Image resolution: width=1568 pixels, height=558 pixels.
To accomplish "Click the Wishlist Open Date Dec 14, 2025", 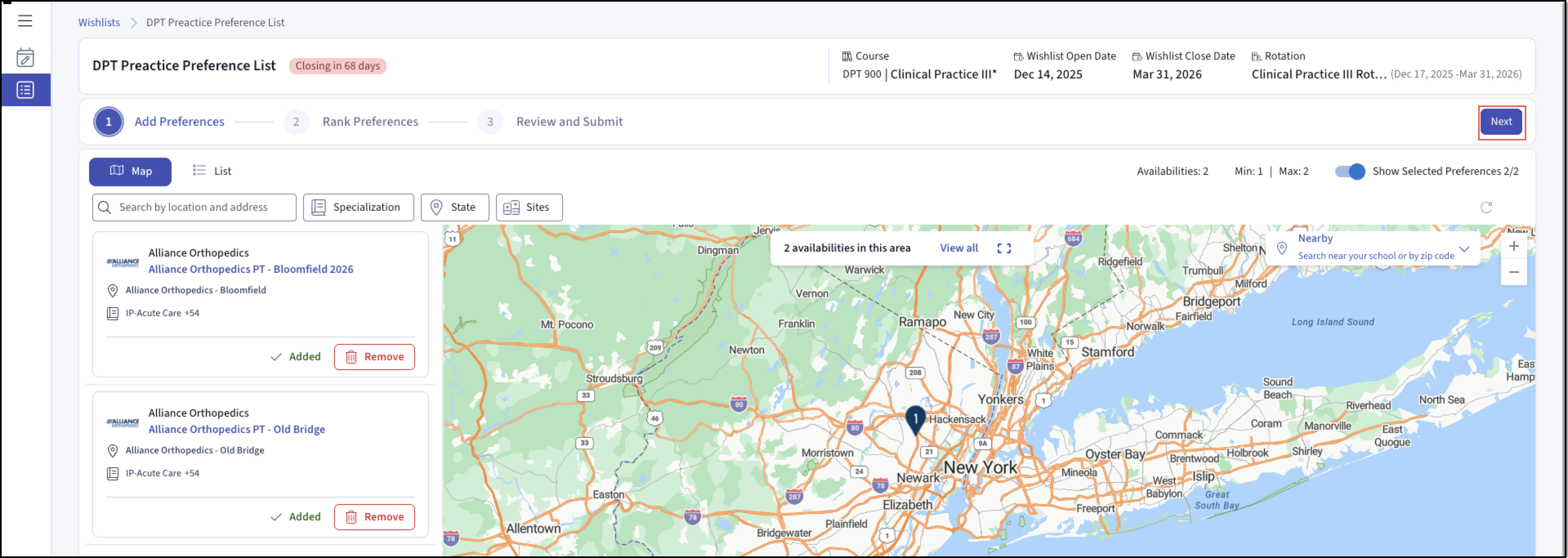I will click(1048, 74).
